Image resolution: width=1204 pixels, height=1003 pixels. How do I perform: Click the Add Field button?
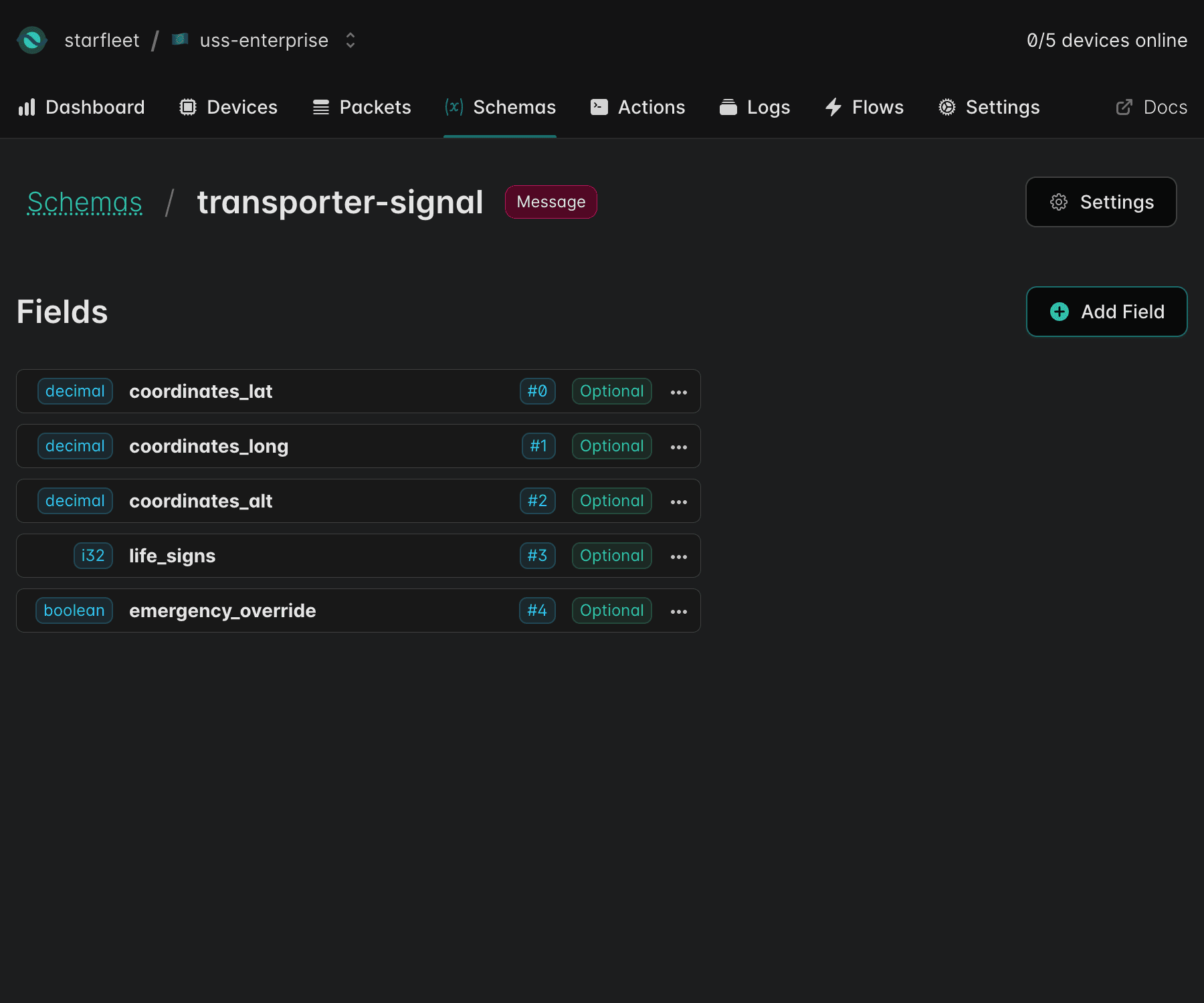pos(1106,312)
